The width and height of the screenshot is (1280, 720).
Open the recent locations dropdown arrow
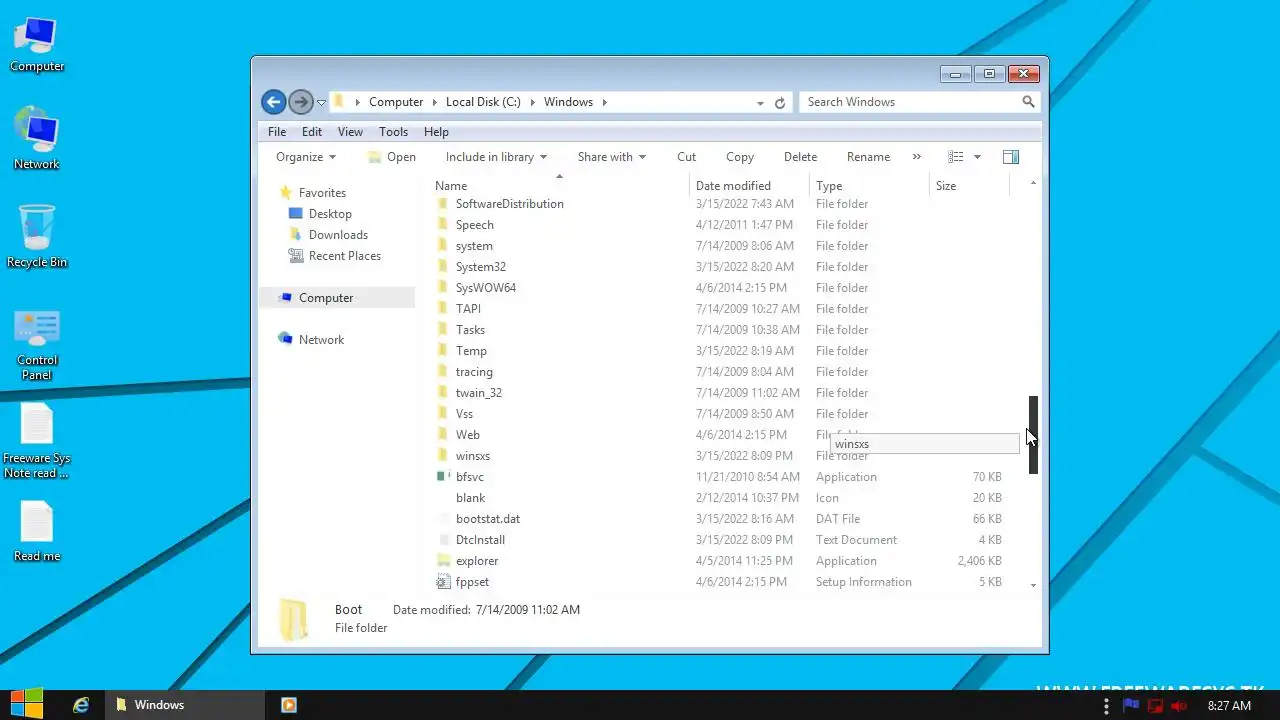[x=322, y=103]
